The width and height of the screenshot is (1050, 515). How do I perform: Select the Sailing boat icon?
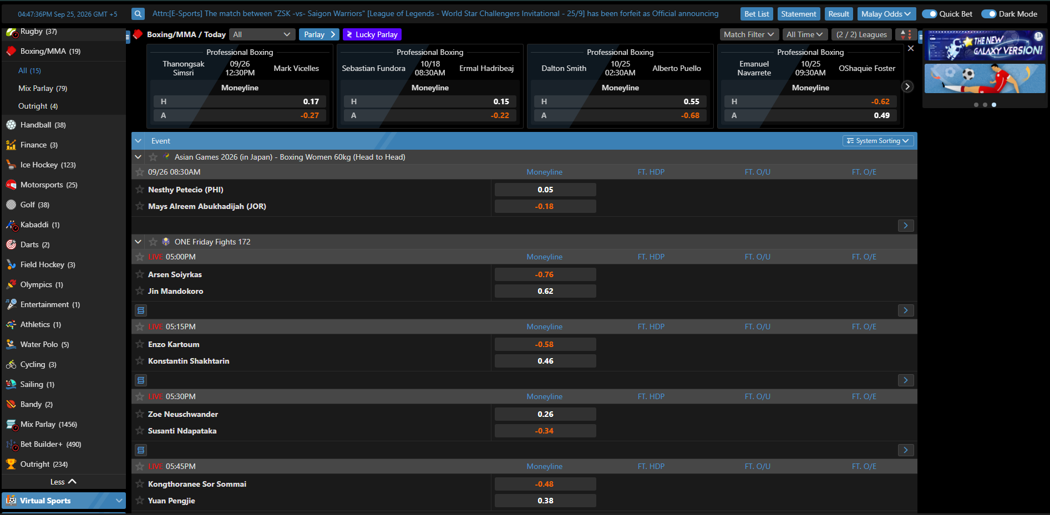pyautogui.click(x=11, y=384)
